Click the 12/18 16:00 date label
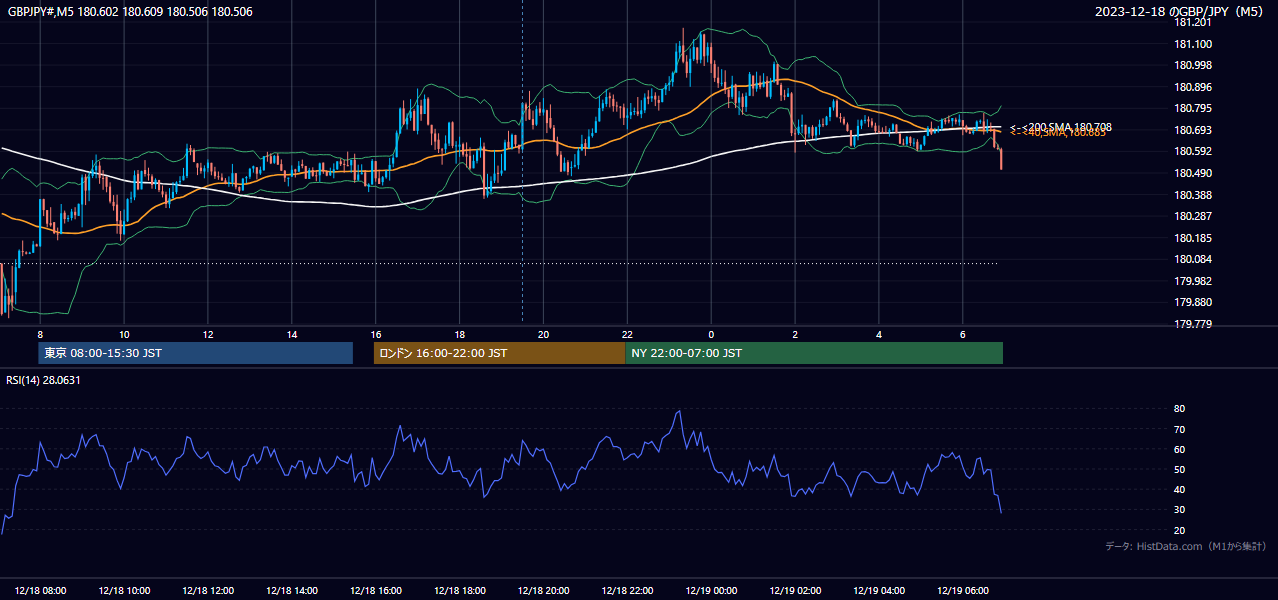Screen dimensions: 1278x600 (x=376, y=591)
